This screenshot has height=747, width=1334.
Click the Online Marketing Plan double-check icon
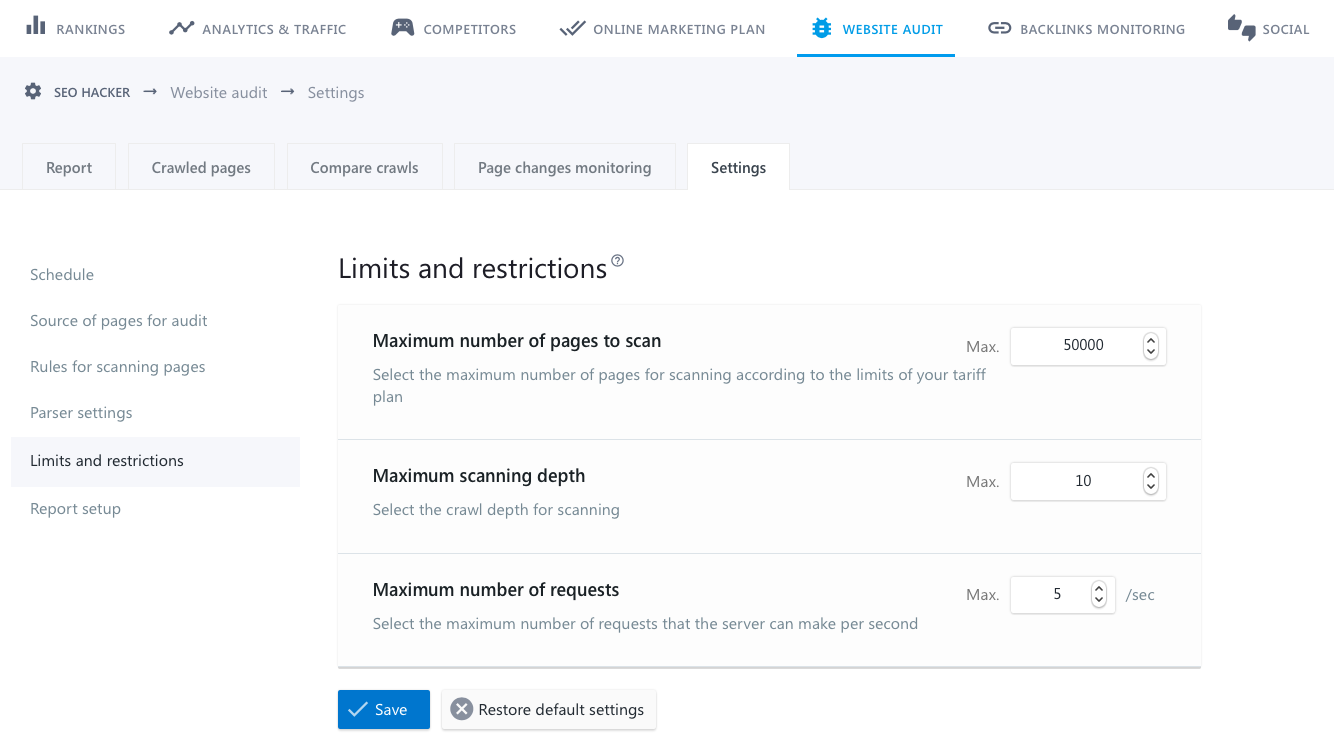(572, 28)
